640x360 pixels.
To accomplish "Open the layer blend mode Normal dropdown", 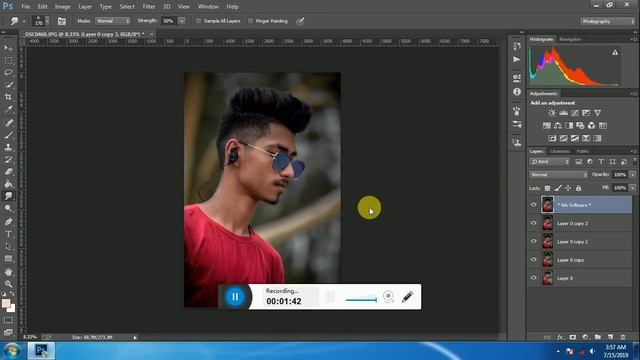I will (x=558, y=175).
